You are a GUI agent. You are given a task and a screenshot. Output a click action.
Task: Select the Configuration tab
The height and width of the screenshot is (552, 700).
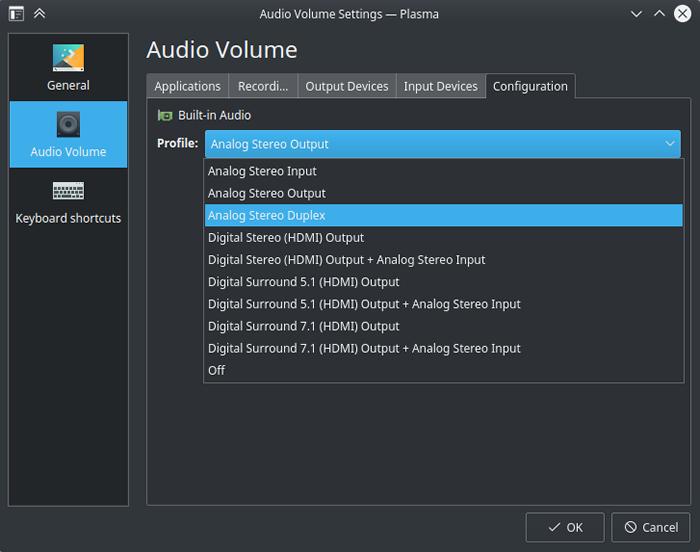(x=530, y=86)
